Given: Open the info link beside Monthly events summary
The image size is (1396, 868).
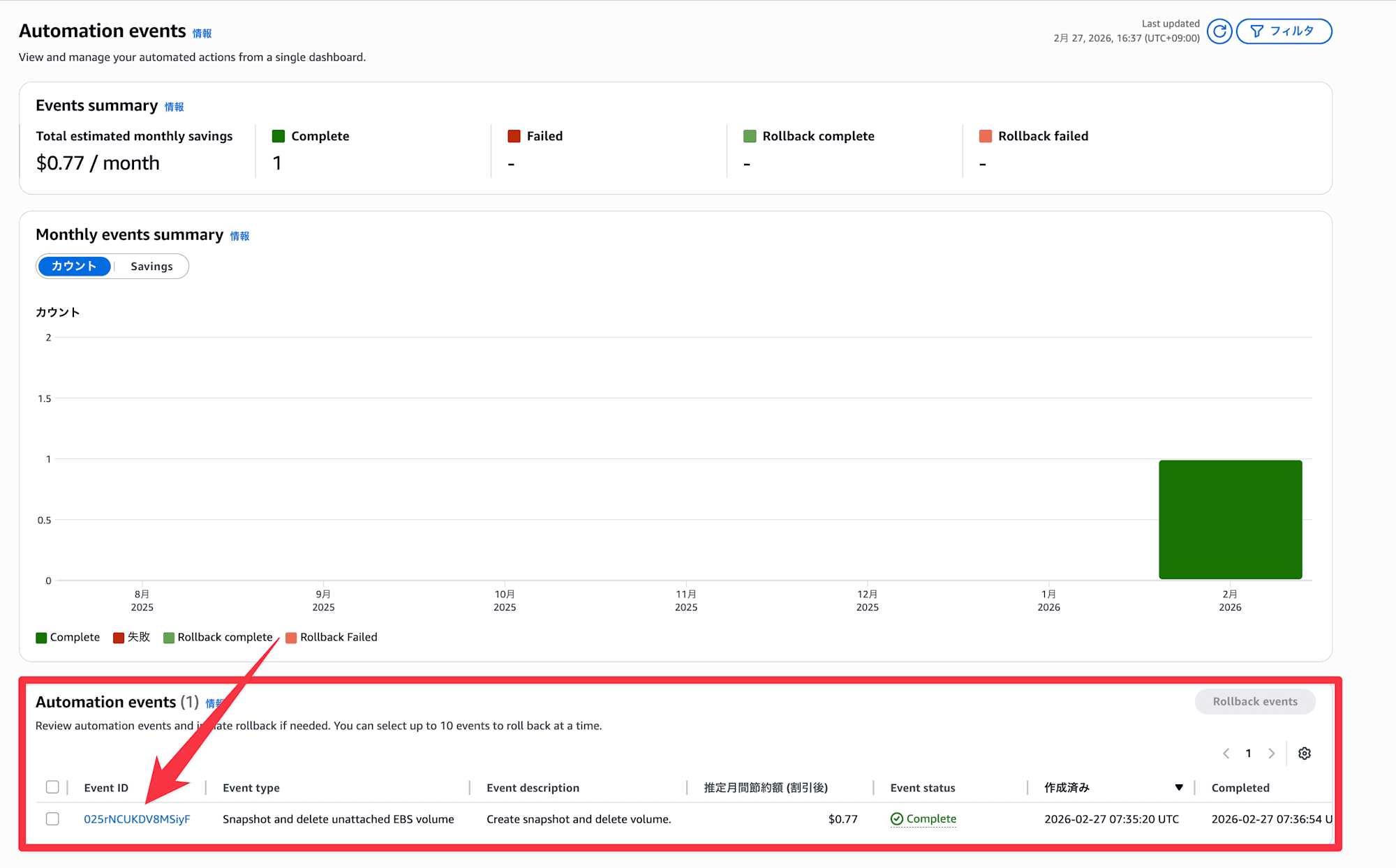Looking at the screenshot, I should (x=239, y=236).
